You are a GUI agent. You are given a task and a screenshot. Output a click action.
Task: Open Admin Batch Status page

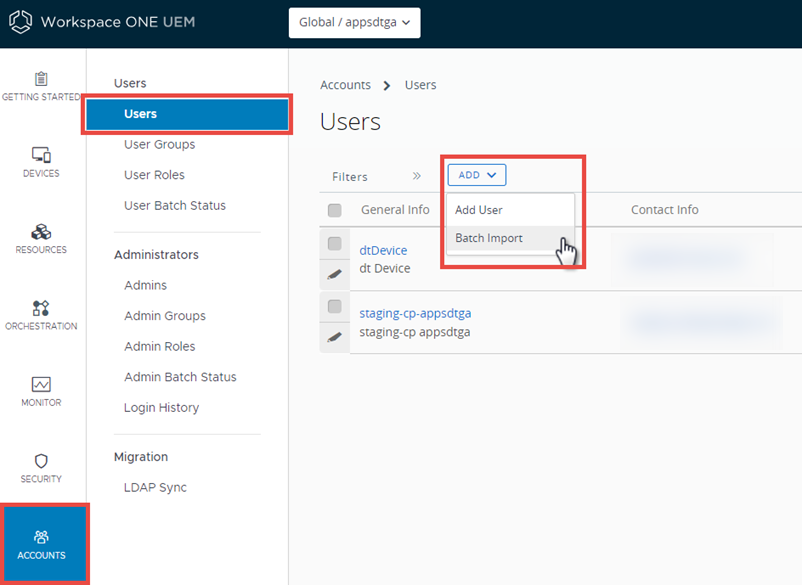pos(181,377)
